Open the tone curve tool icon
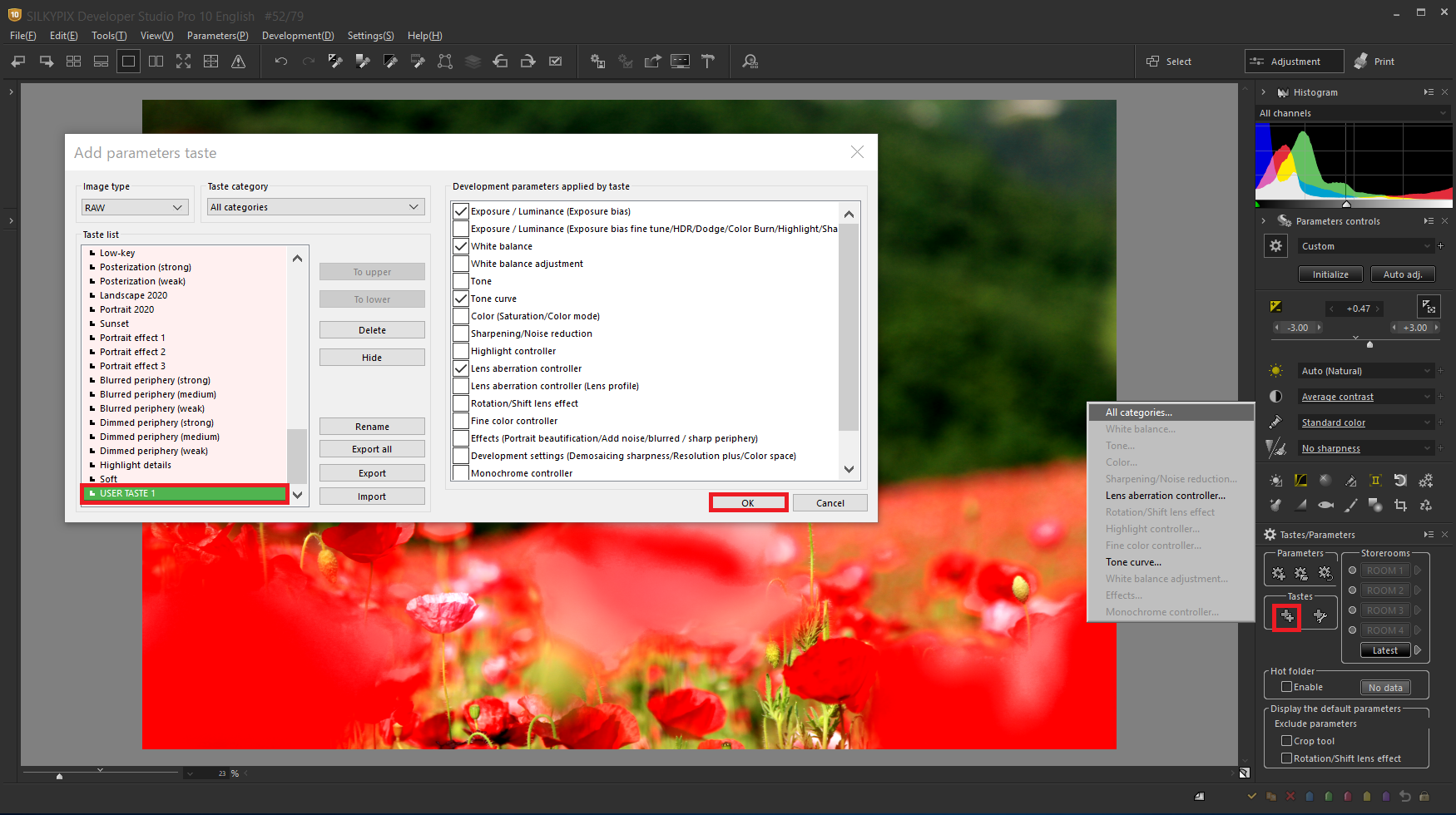The width and height of the screenshot is (1456, 815). pyautogui.click(x=1300, y=481)
